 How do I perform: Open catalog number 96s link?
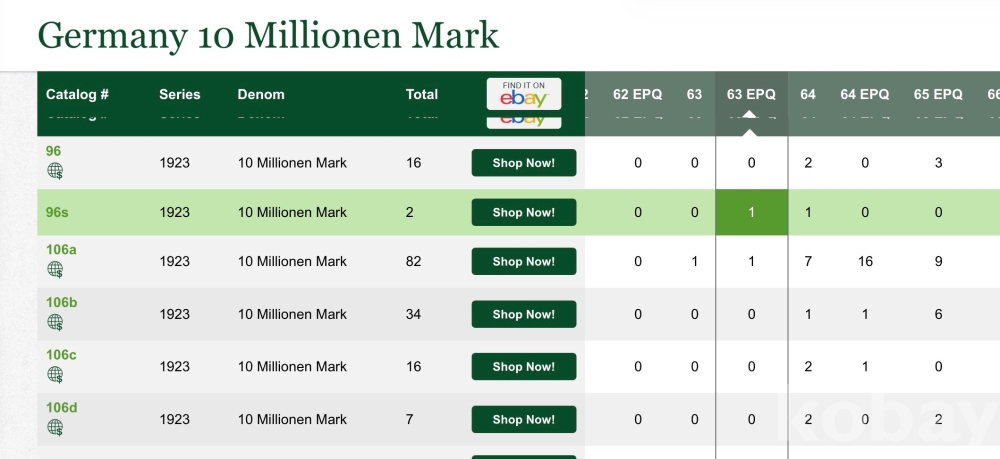pyautogui.click(x=57, y=212)
